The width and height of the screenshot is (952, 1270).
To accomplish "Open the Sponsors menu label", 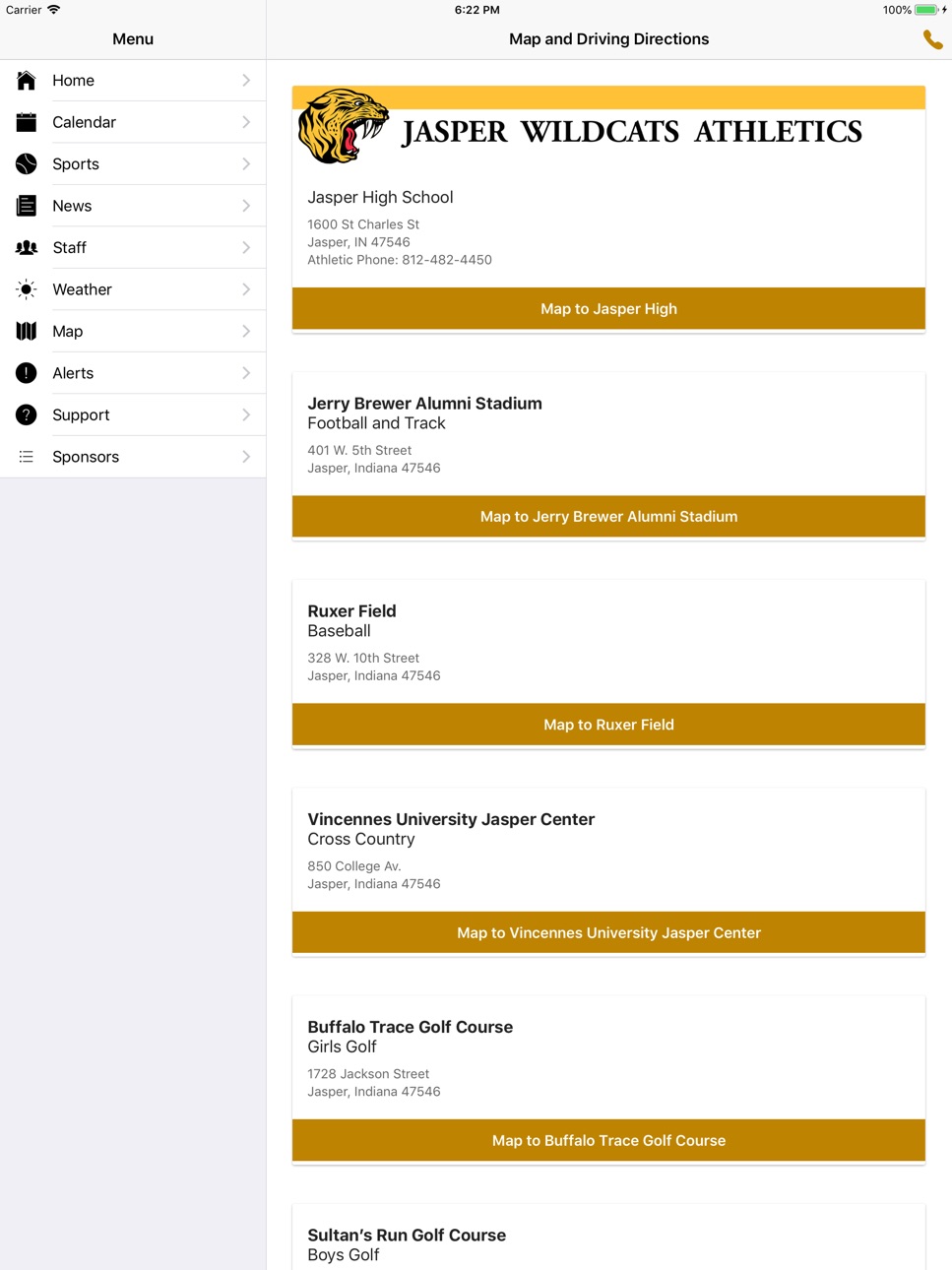I will point(86,457).
